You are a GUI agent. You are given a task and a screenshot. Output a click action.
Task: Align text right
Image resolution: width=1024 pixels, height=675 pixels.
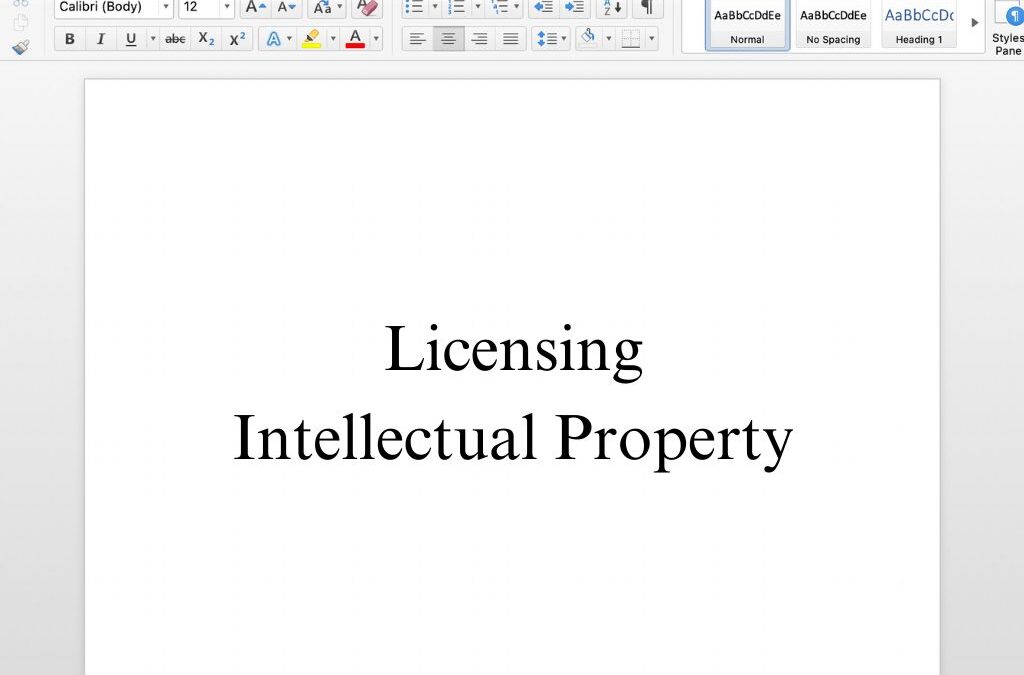point(479,39)
